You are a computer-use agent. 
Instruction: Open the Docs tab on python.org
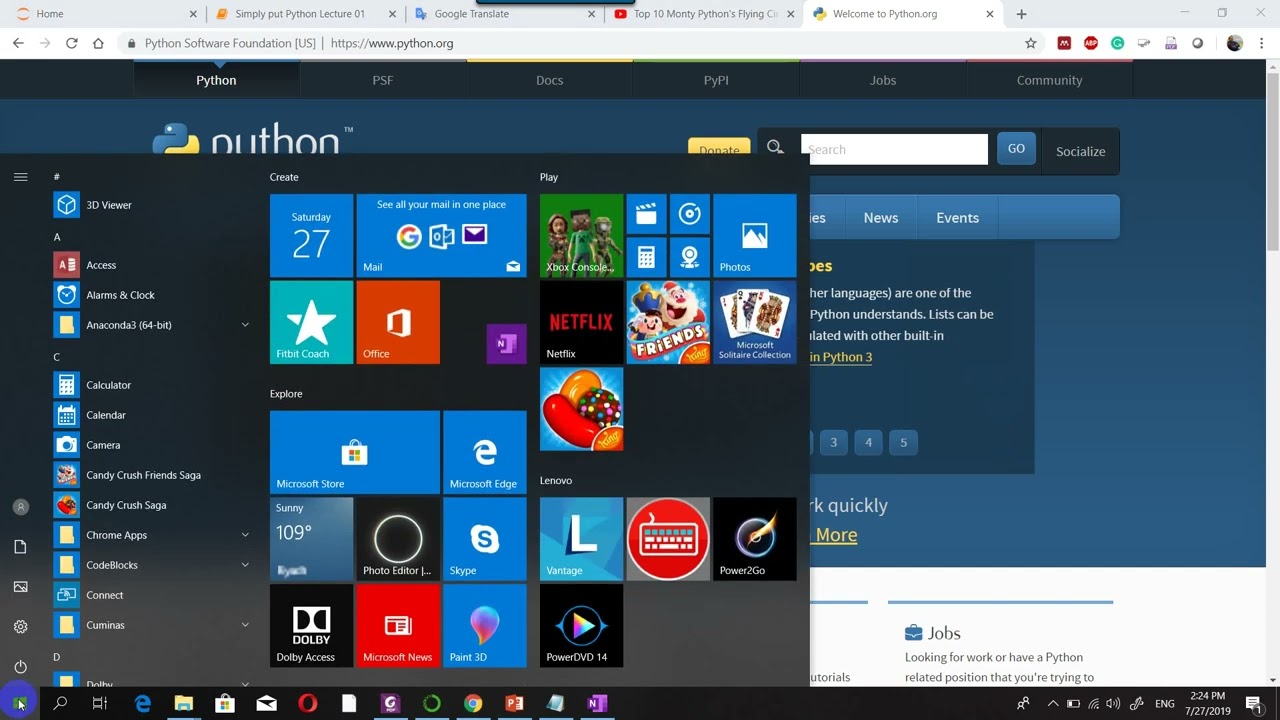(x=549, y=80)
